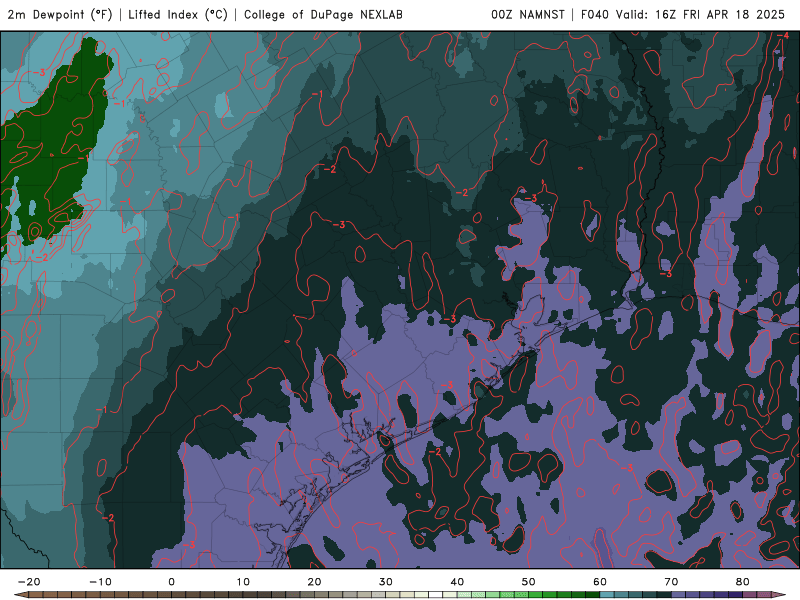Click the "0" colorbar scale label

[x=171, y=582]
